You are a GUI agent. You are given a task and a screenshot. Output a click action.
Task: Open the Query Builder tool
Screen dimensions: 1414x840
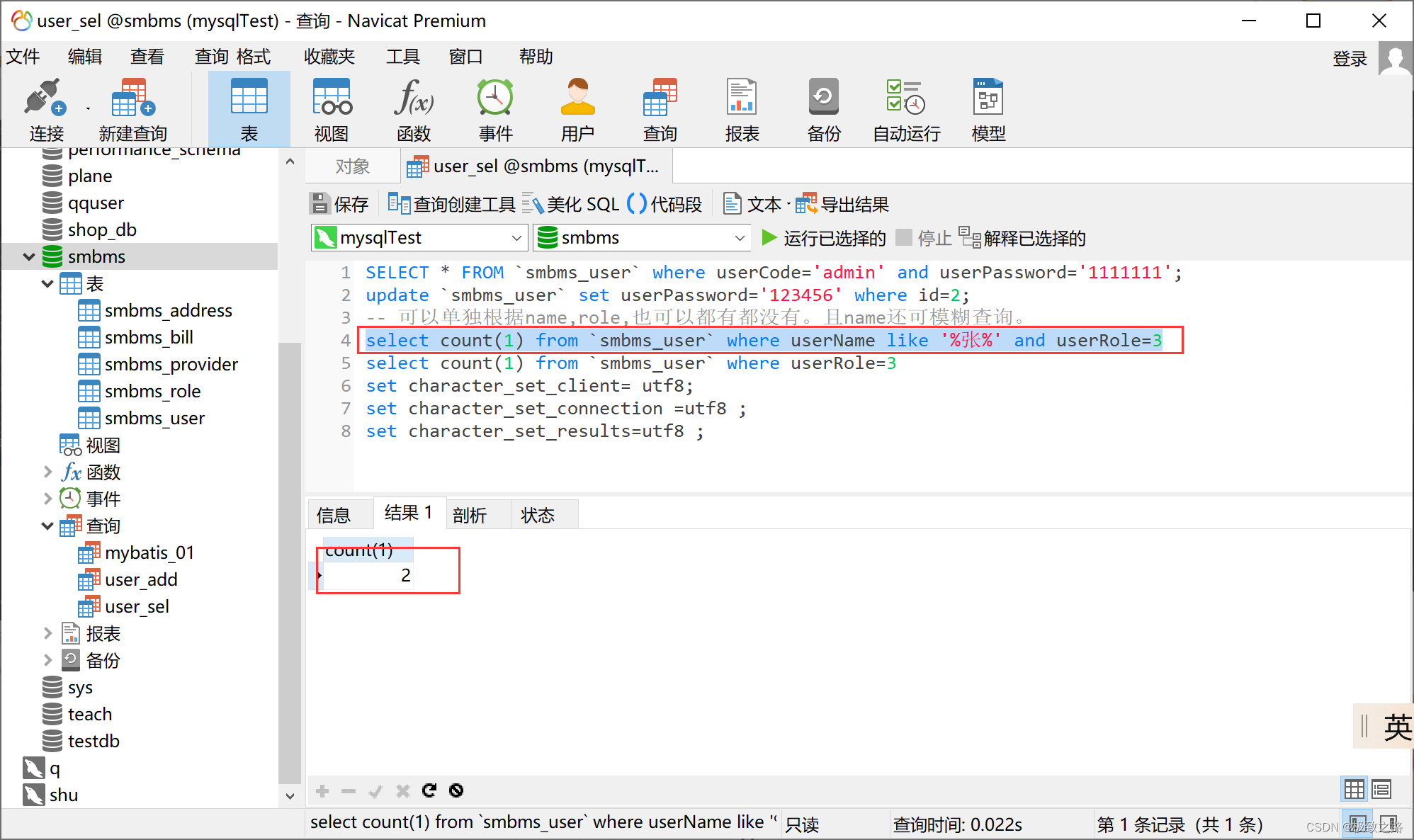click(x=451, y=204)
